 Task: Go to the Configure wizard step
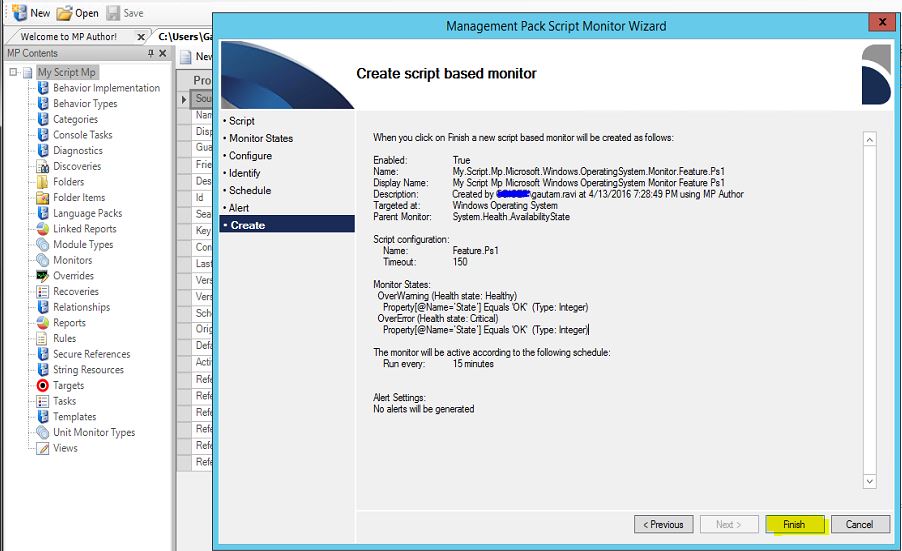point(250,155)
